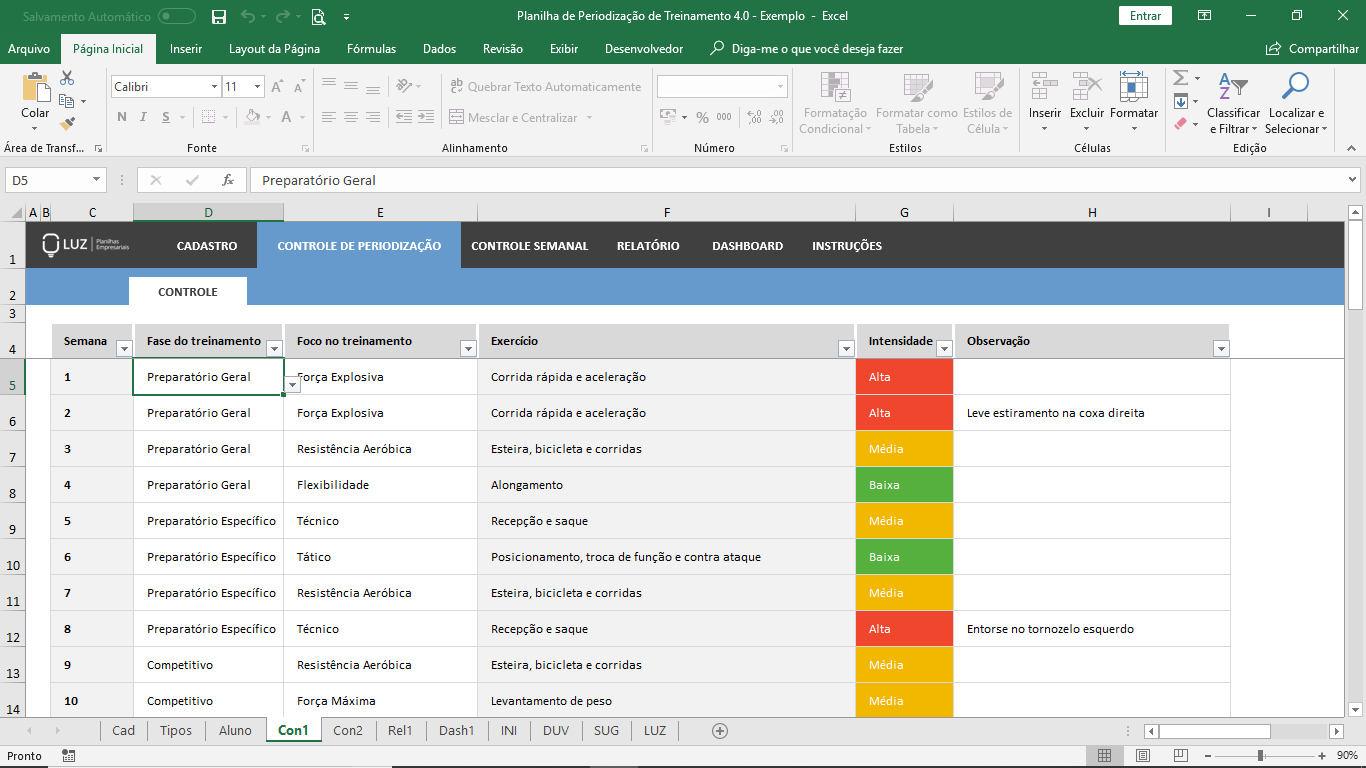Click the Cut scissors icon

coord(67,78)
